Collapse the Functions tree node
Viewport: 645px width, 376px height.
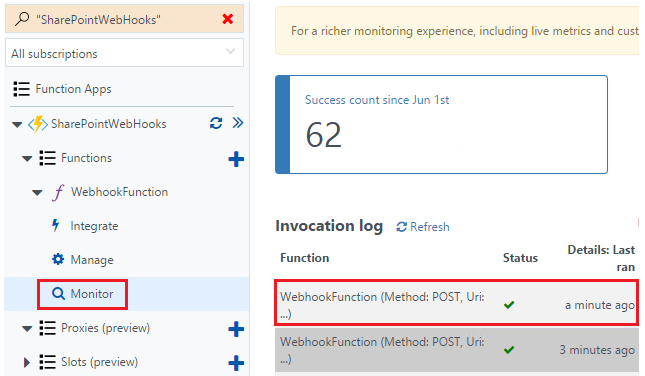click(x=27, y=158)
